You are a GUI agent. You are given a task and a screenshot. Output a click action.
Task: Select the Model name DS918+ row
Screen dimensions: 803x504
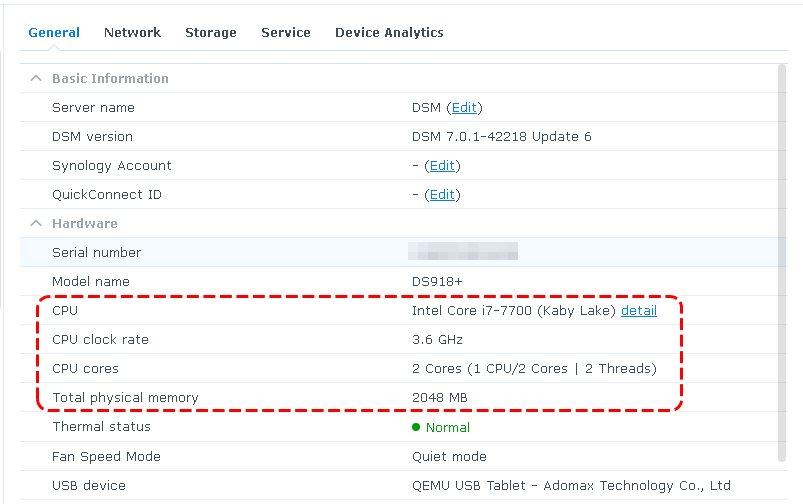(400, 282)
